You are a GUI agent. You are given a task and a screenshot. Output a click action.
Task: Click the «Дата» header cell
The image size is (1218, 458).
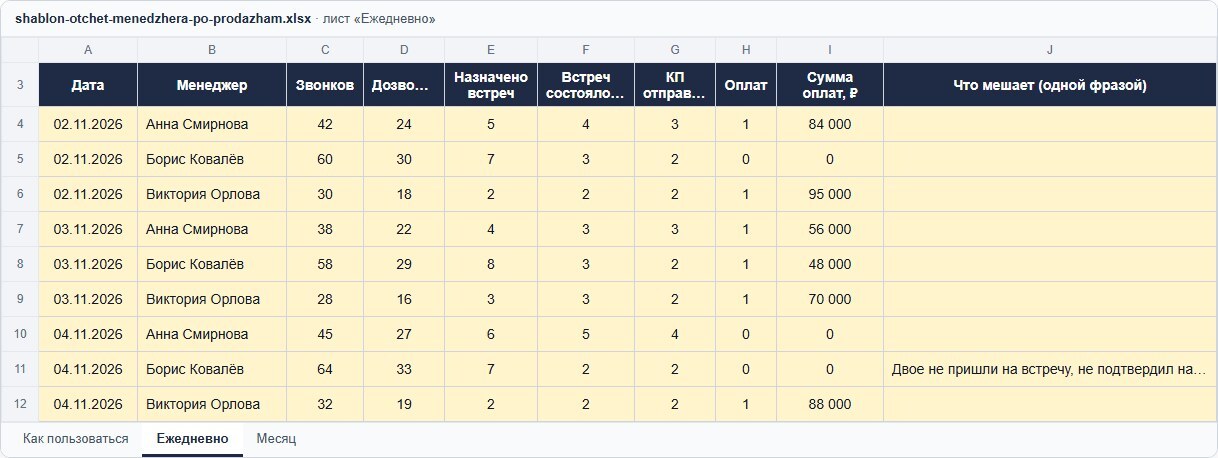[x=88, y=85]
